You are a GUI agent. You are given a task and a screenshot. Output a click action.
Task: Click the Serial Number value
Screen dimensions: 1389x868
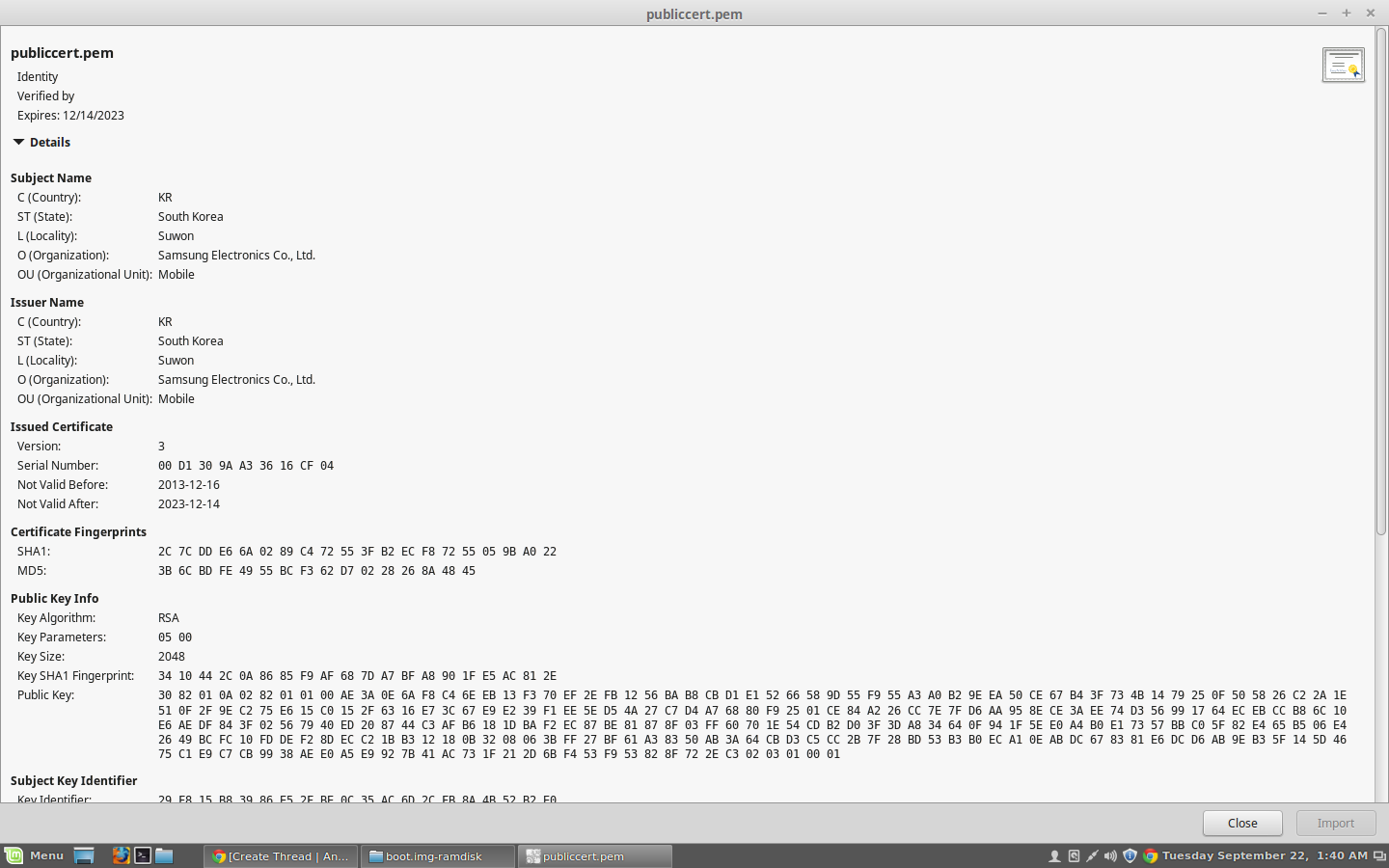[x=246, y=465]
